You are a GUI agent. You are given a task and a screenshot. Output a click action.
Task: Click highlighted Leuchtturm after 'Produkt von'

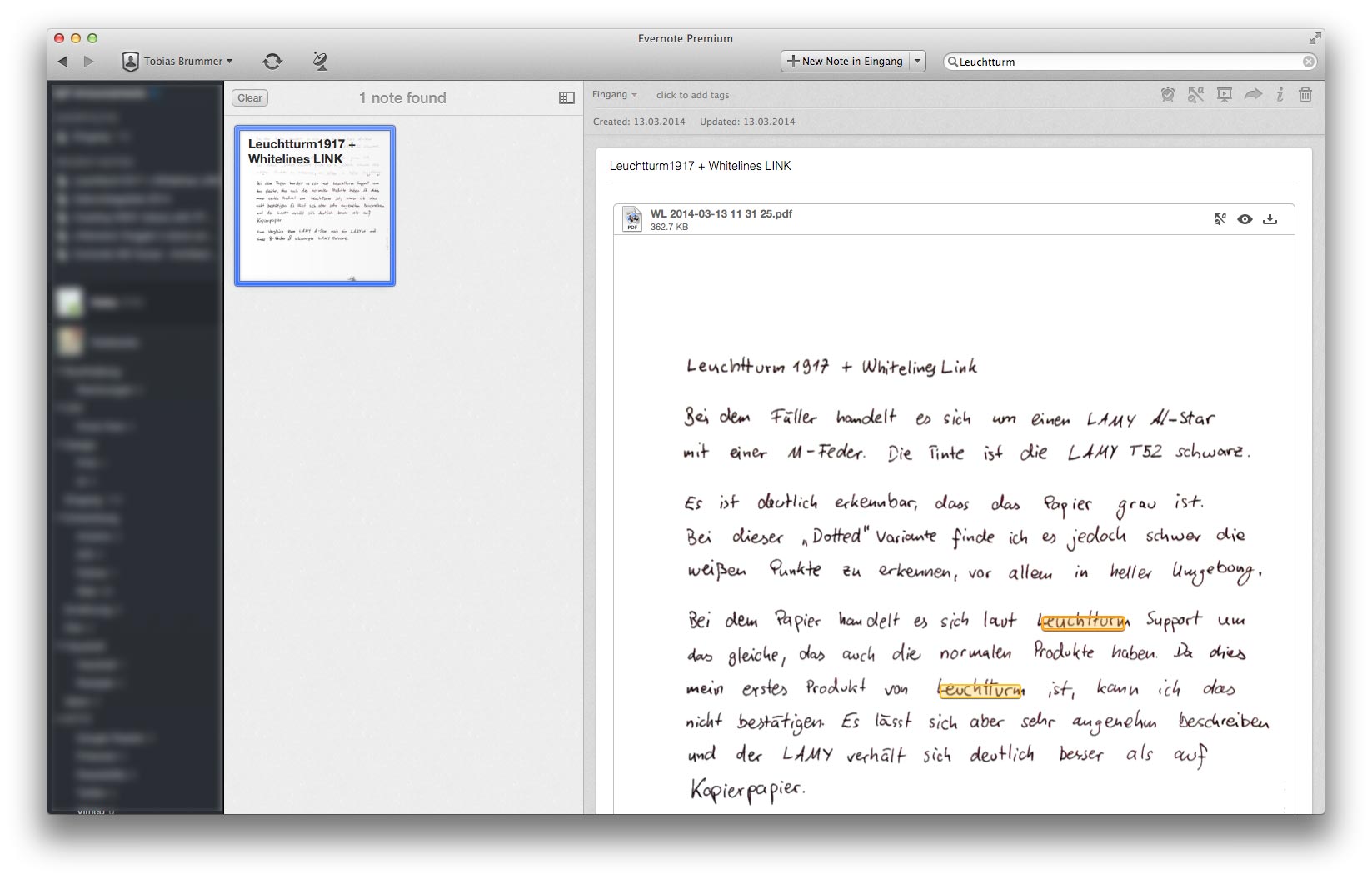980,689
